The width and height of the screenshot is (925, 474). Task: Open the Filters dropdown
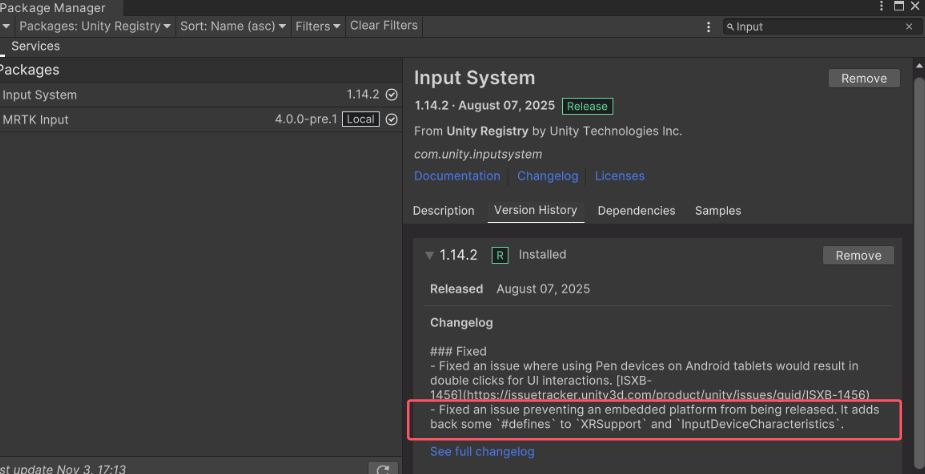(x=318, y=27)
